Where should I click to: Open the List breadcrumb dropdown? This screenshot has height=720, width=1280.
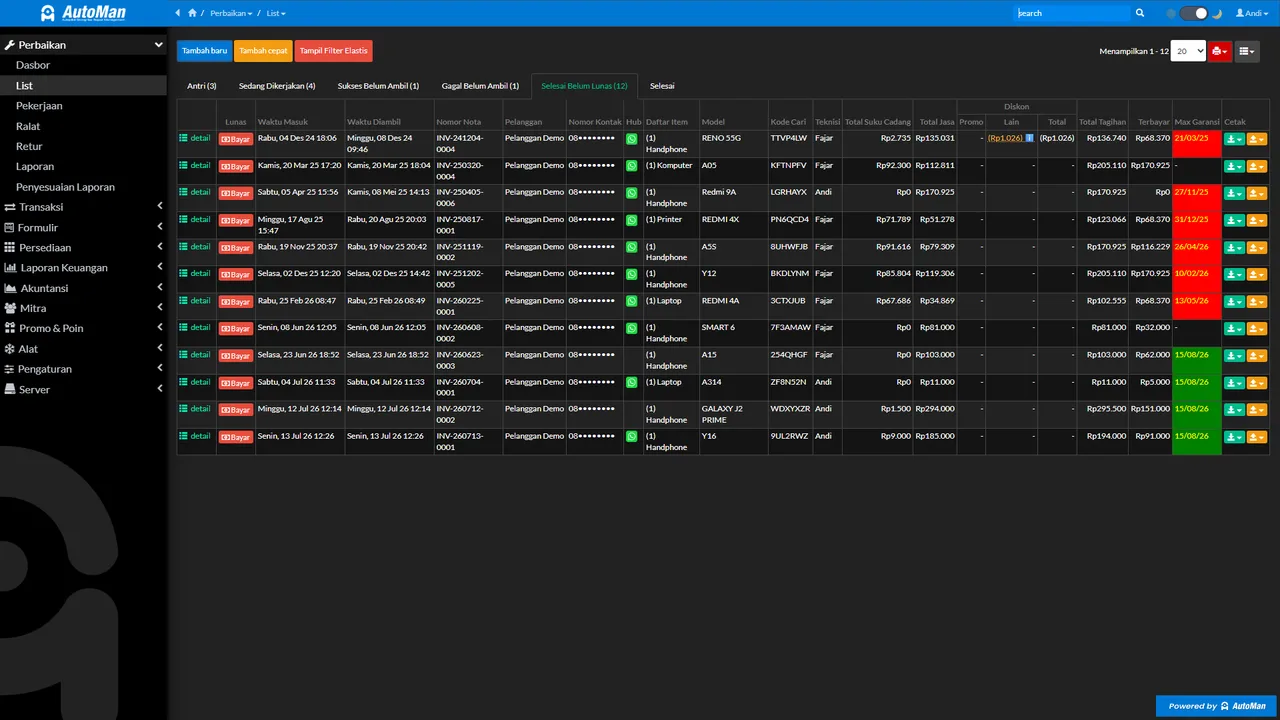[276, 13]
